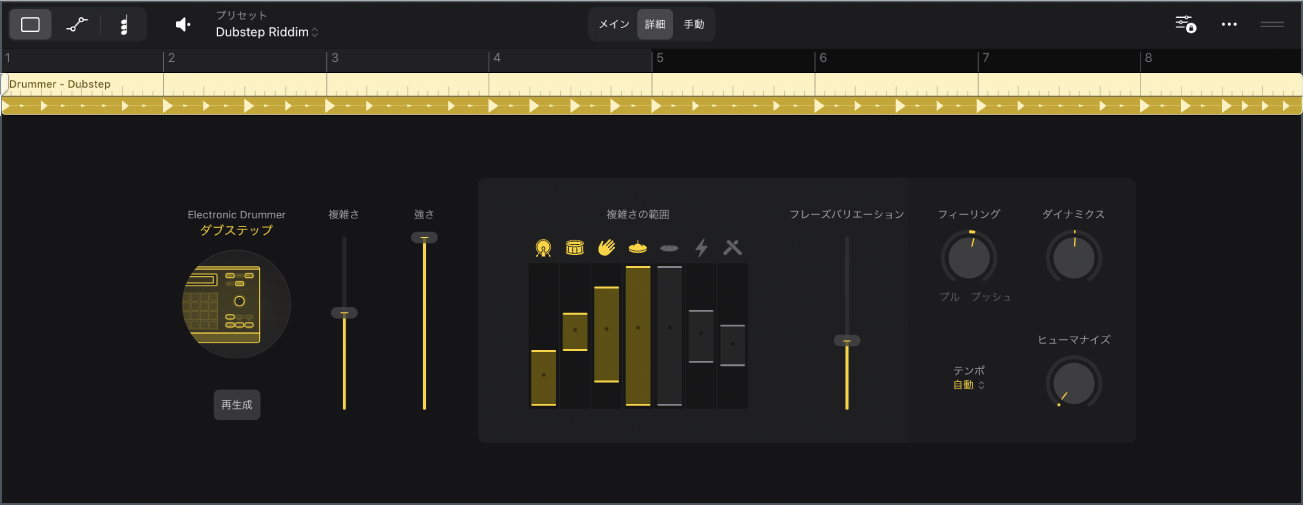1303x505 pixels.
Task: Click the kick complexity range bar
Action: pyautogui.click(x=543, y=377)
